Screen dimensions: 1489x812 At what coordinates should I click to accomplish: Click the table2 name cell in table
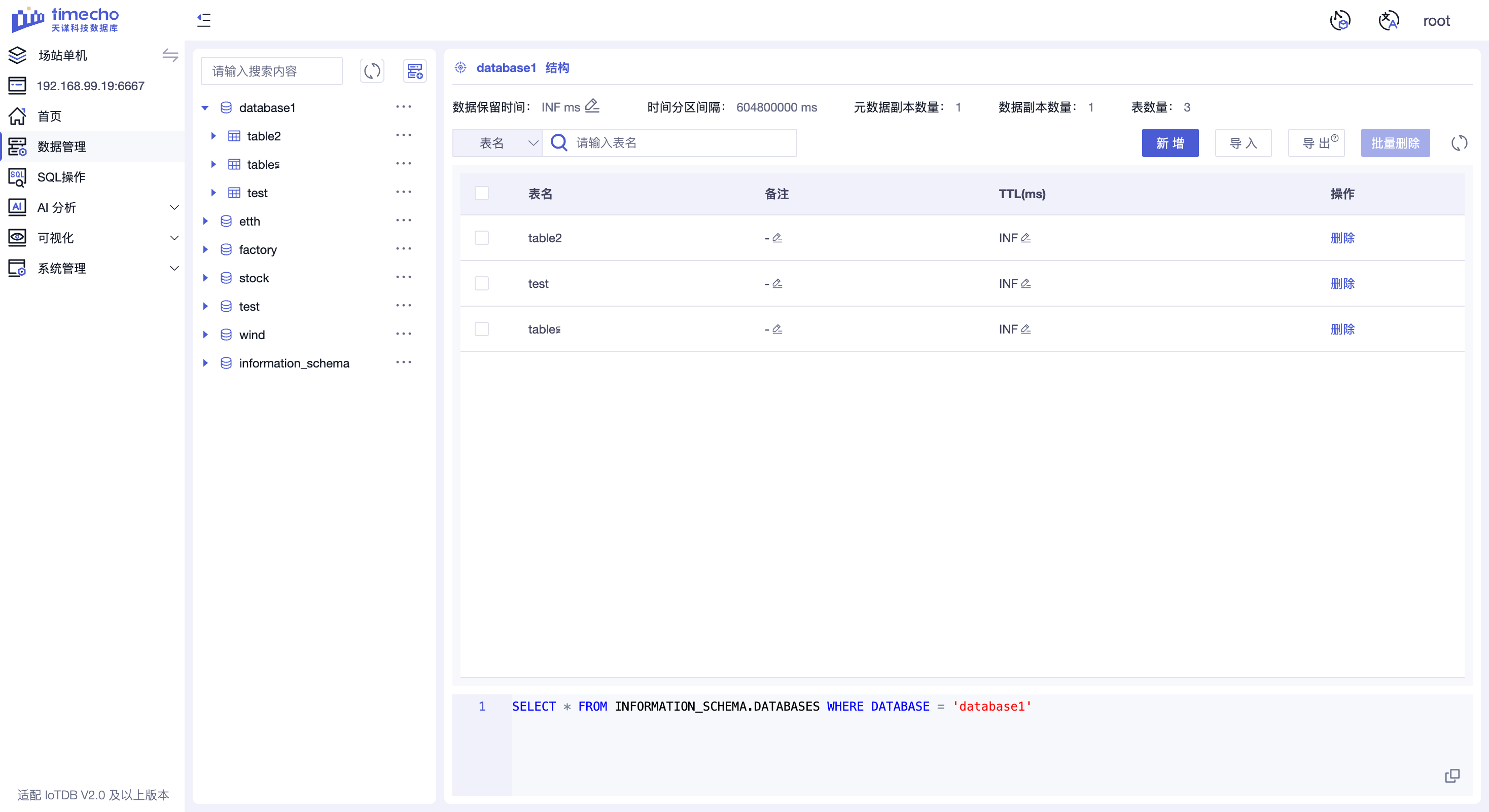(545, 238)
